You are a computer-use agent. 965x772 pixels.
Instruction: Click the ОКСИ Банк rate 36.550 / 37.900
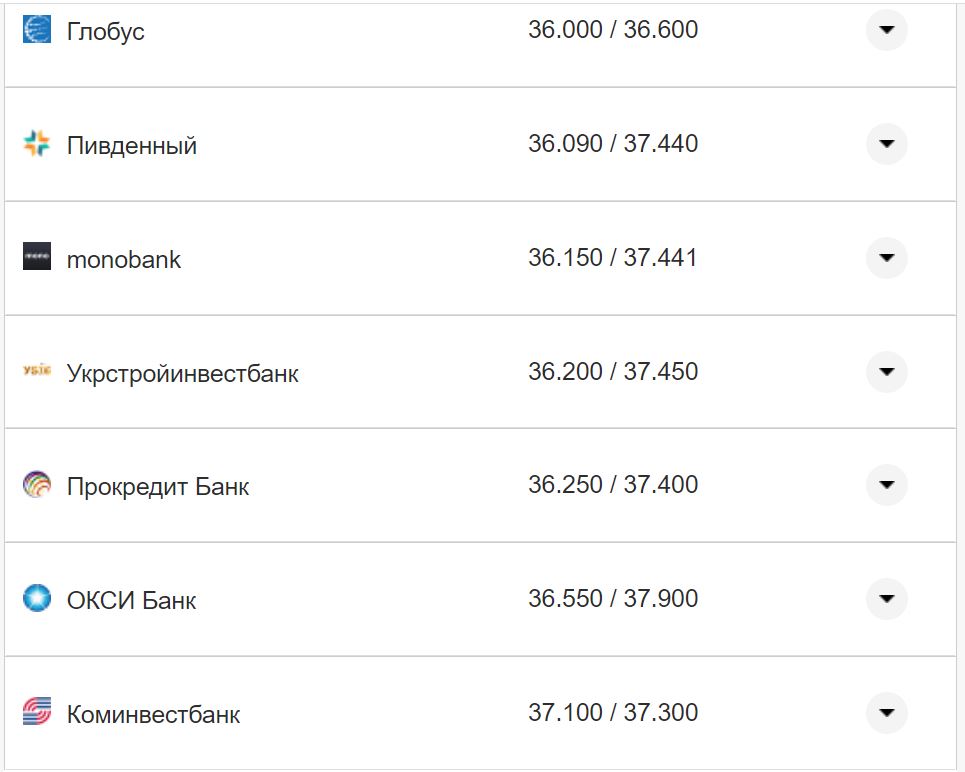tap(613, 599)
